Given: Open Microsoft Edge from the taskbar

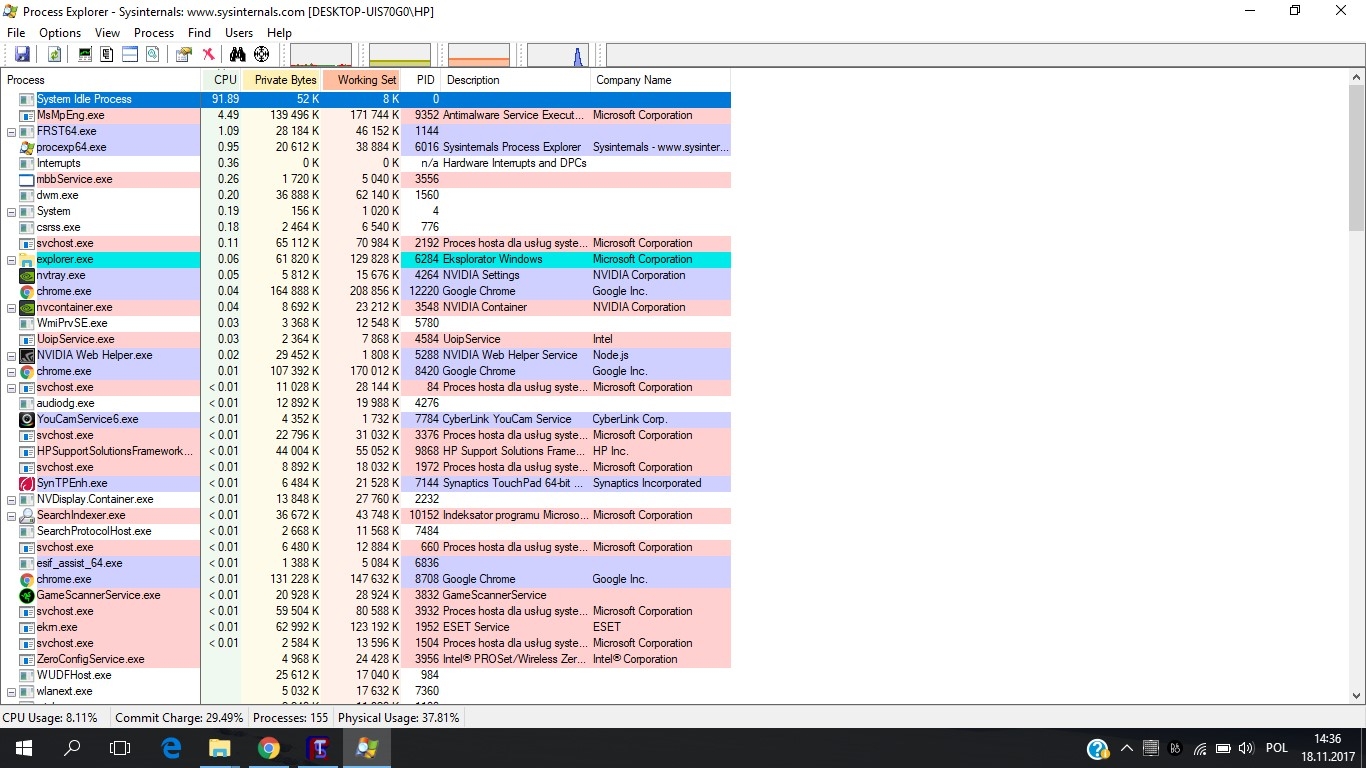Looking at the screenshot, I should (x=171, y=747).
